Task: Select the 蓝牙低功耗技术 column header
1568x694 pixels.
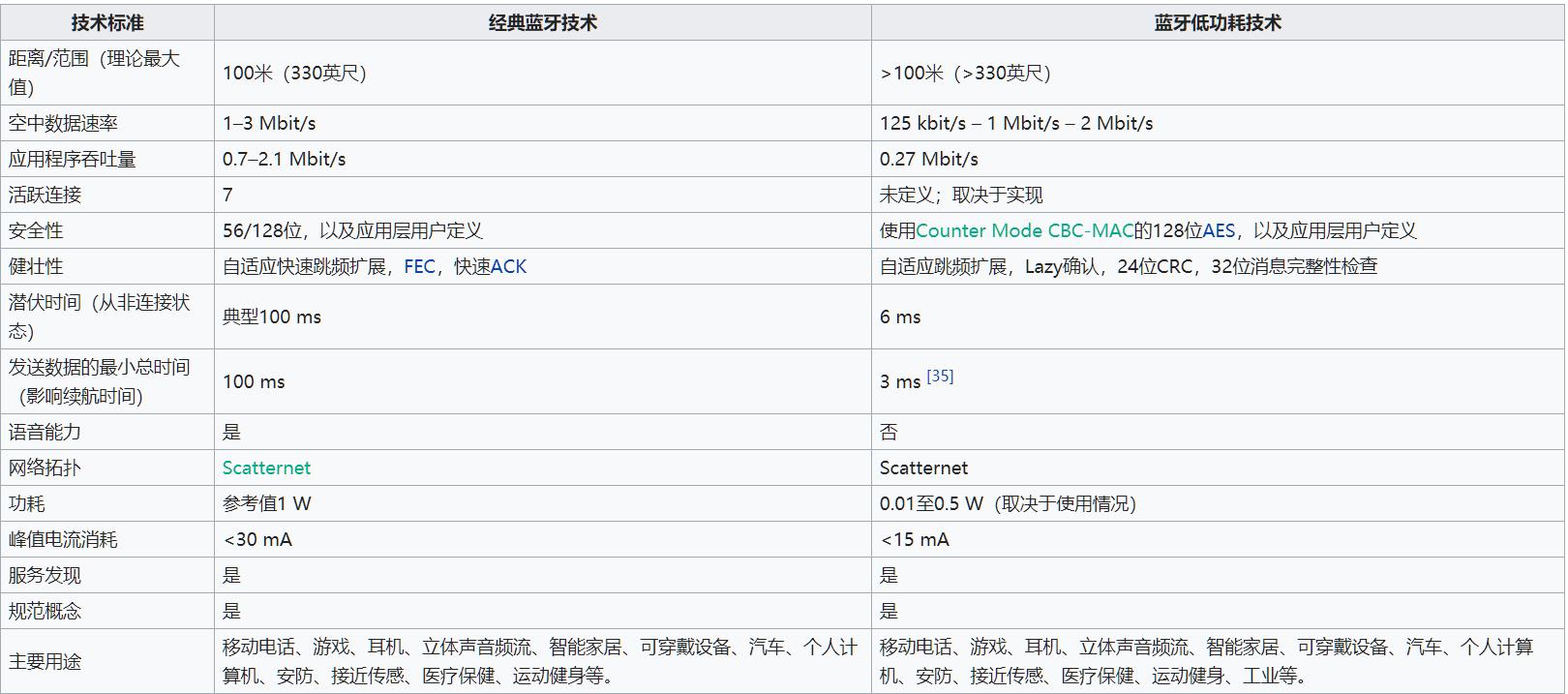Action: pos(1217,22)
